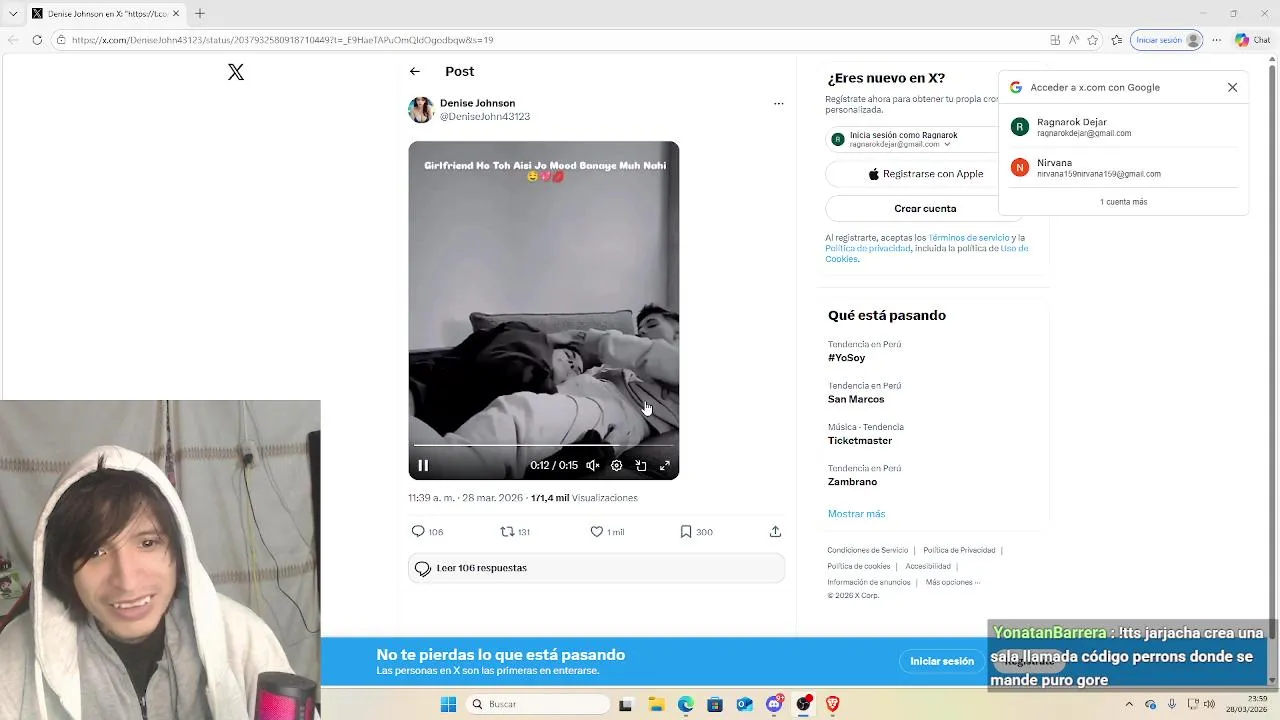Click Leer 106 respuestas
Viewport: 1280px width, 720px height.
coord(596,568)
